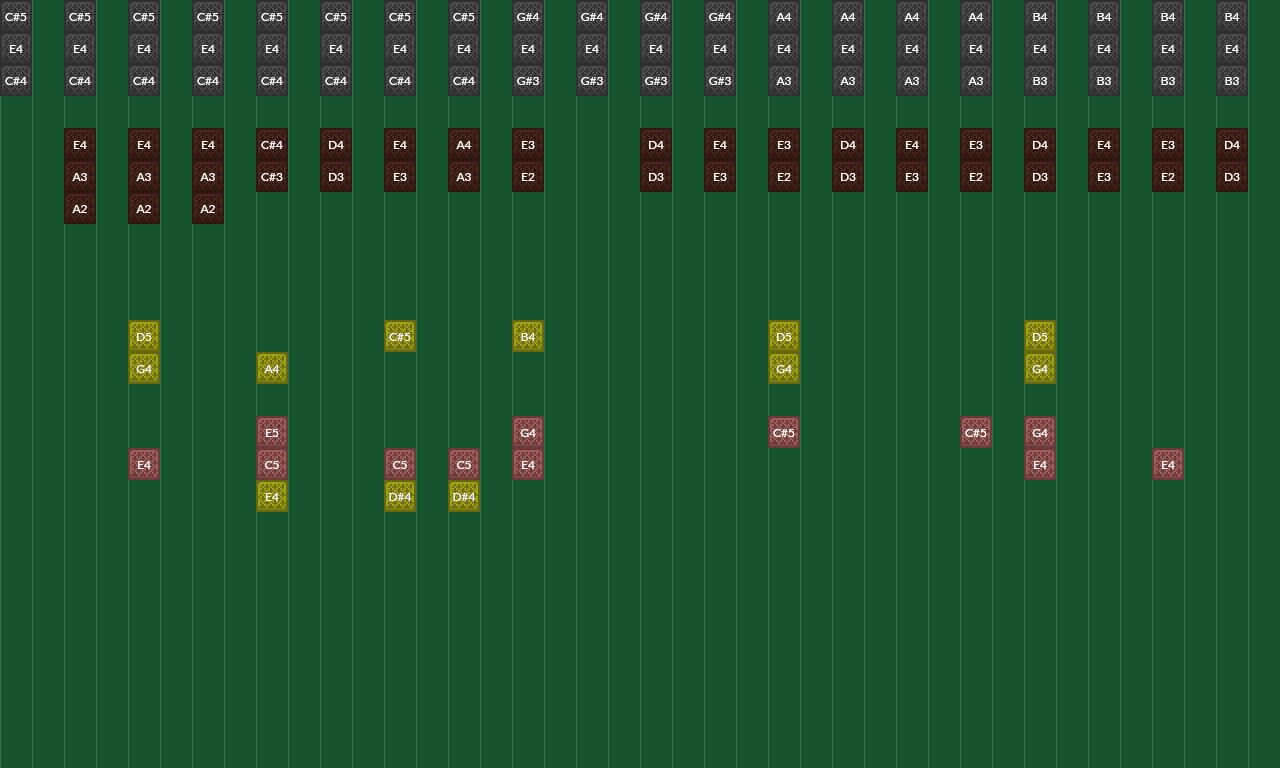Screen dimensions: 1280x768
Task: Click the yellow A4 note block
Action: click(x=272, y=369)
